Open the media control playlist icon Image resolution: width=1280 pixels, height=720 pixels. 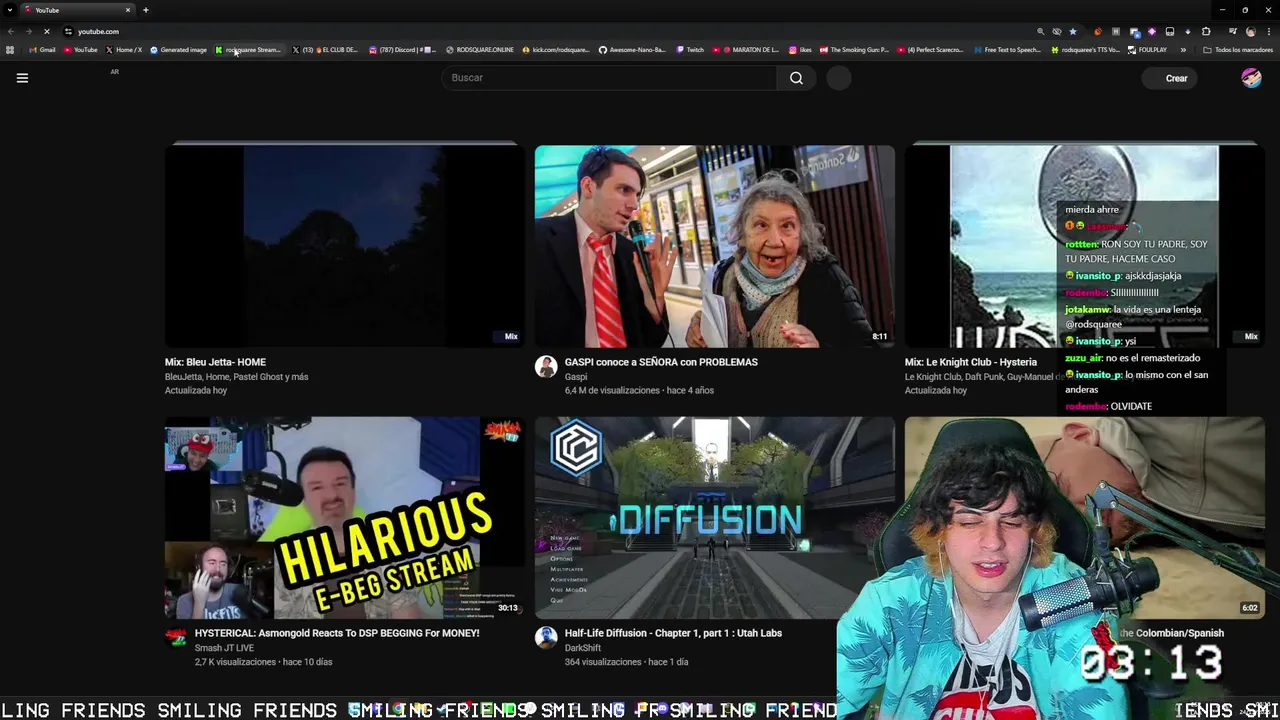click(x=1233, y=31)
